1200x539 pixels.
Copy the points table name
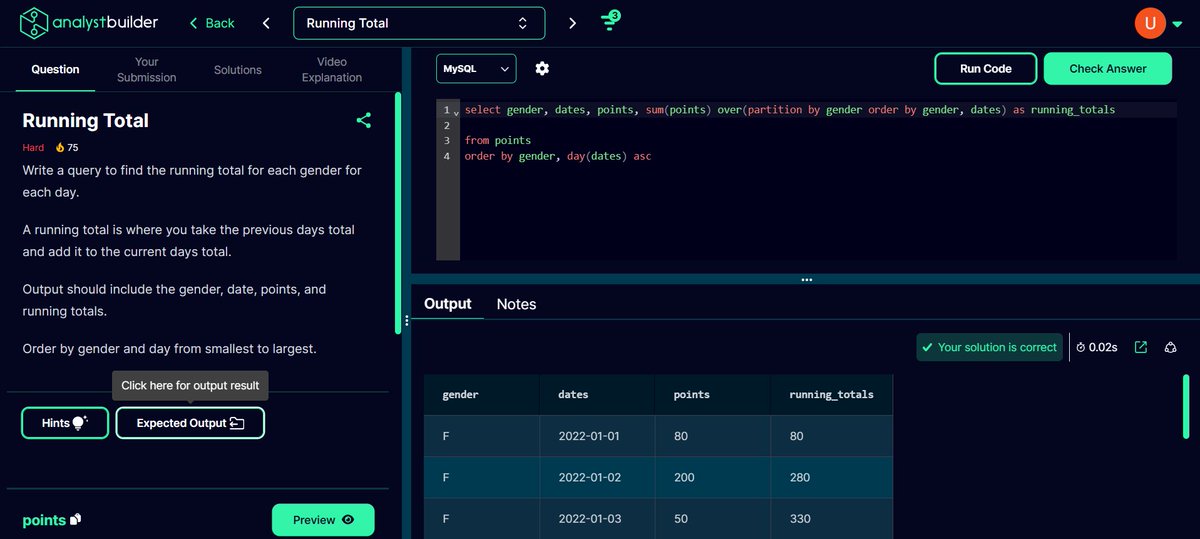pos(76,519)
